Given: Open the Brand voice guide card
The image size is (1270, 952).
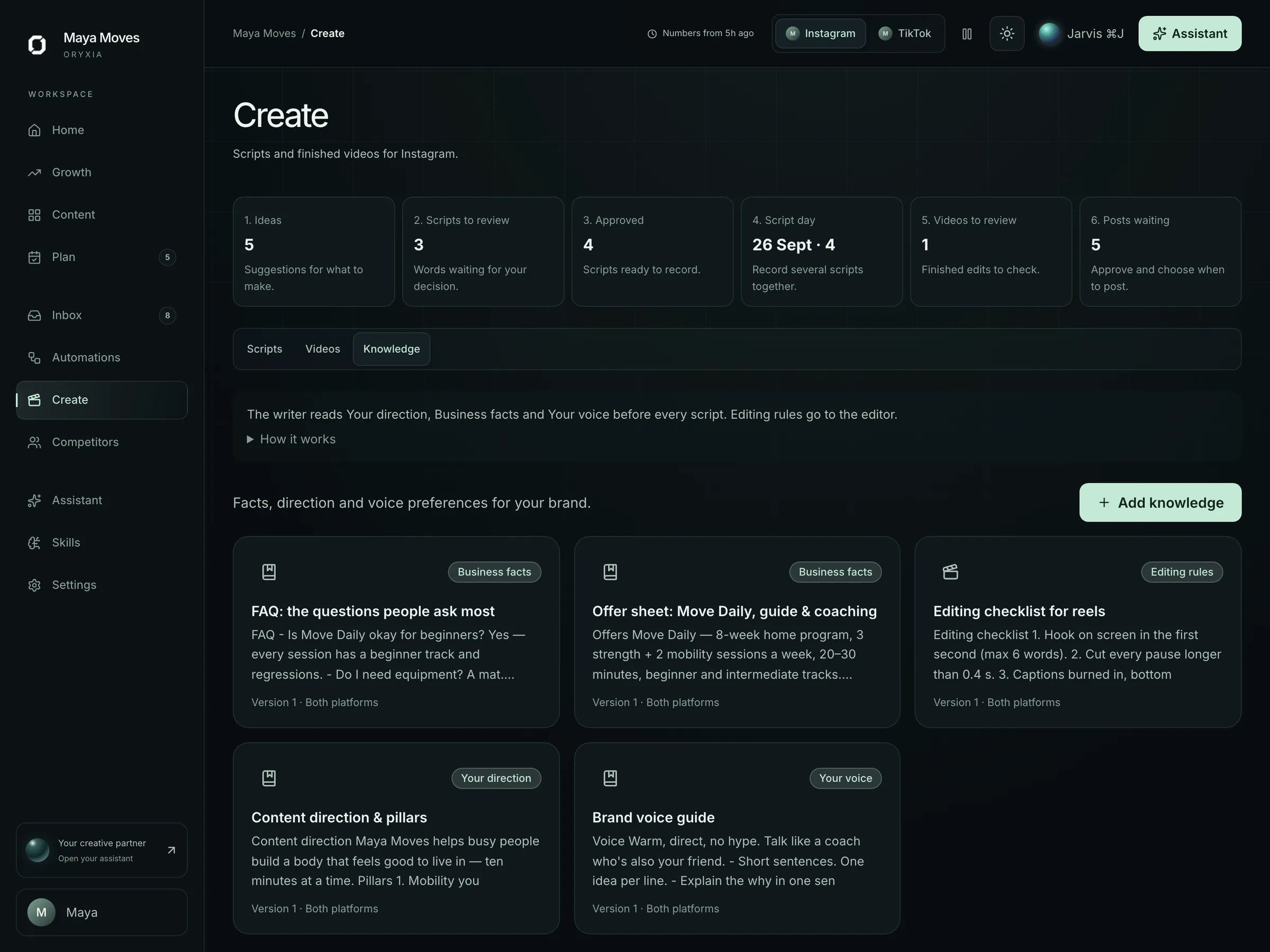Looking at the screenshot, I should pos(737,838).
